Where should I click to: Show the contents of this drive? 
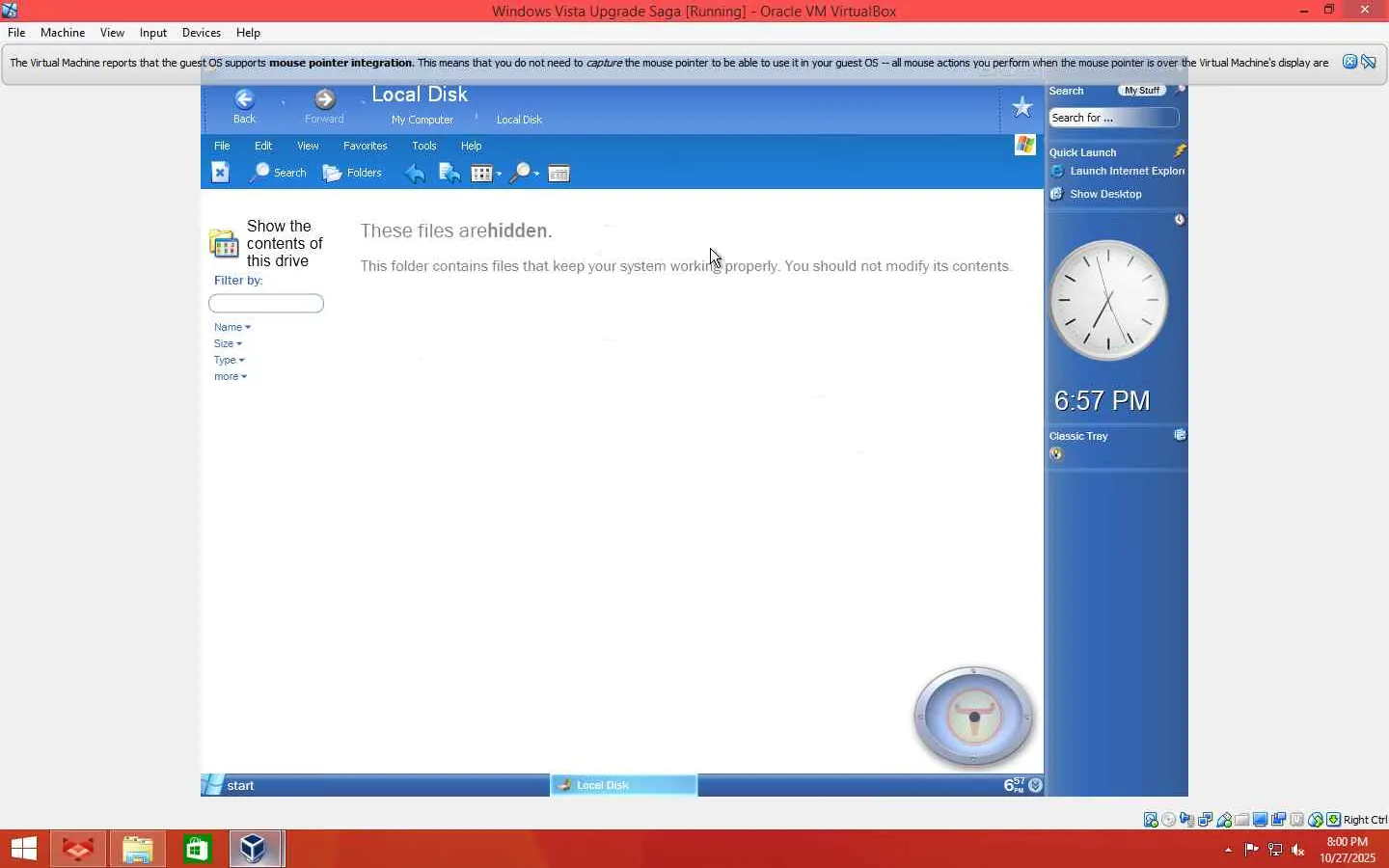point(267,244)
